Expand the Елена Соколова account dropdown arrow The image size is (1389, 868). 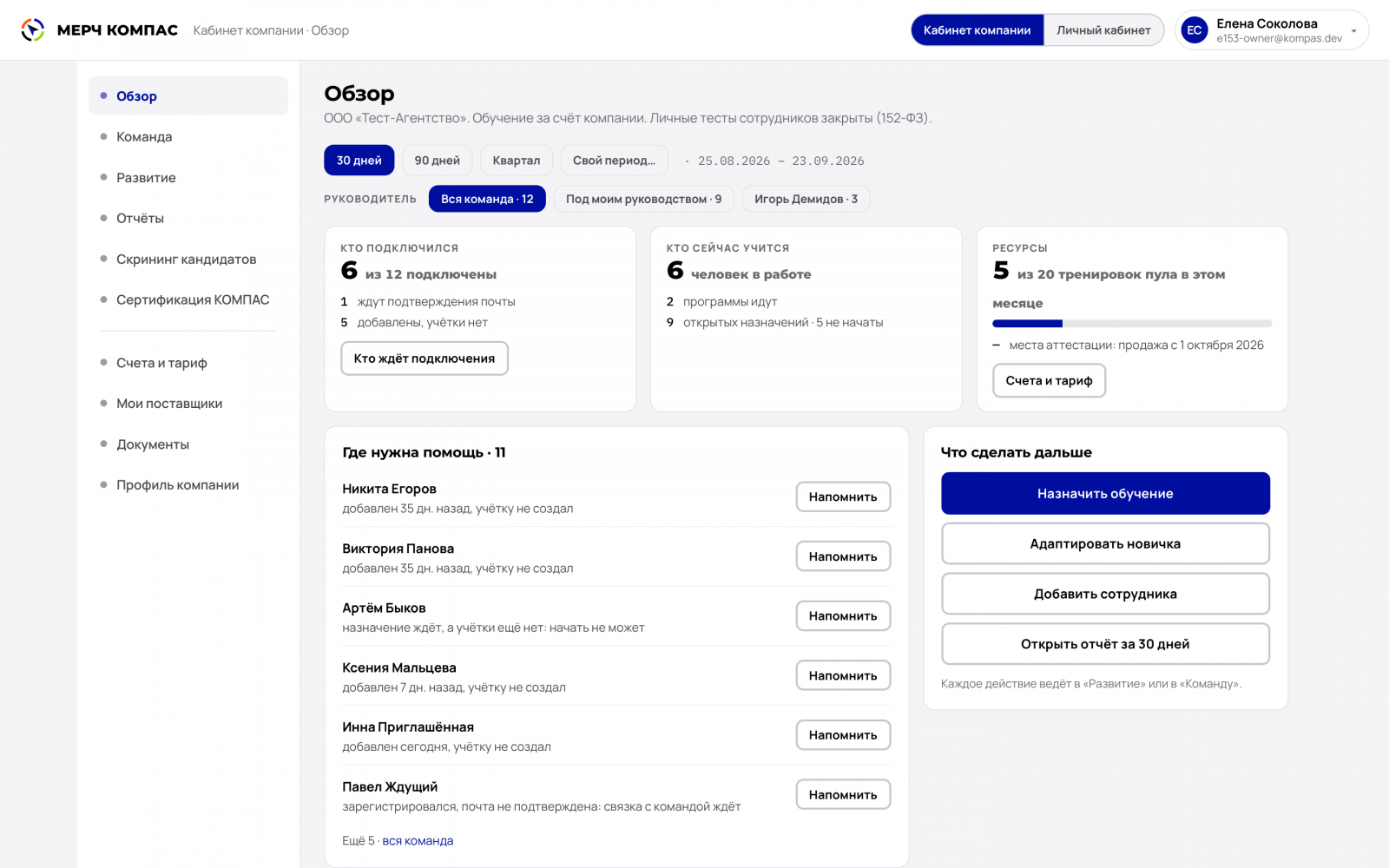1353,31
